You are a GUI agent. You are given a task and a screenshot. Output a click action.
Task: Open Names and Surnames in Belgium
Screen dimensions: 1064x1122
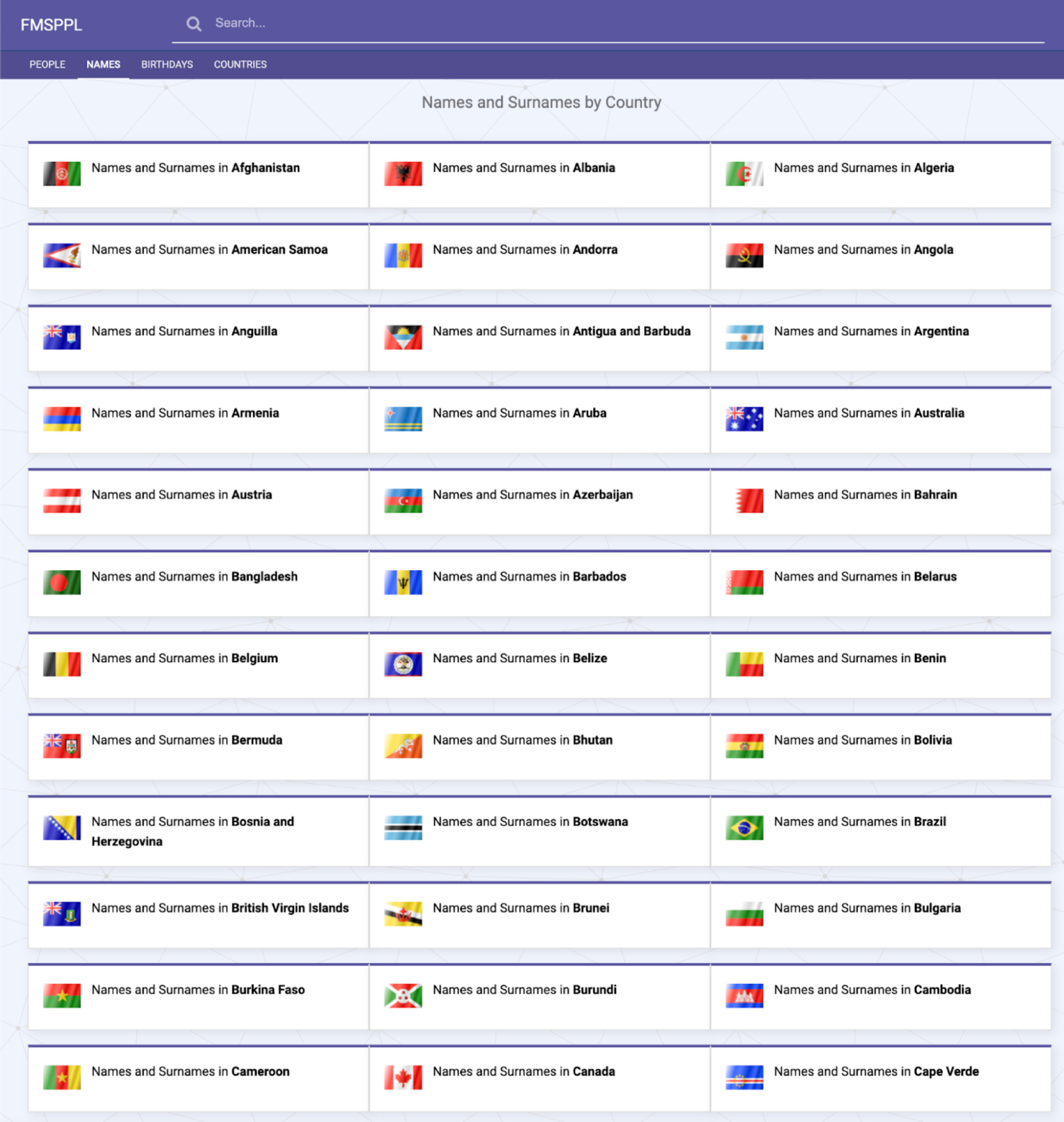click(x=184, y=658)
